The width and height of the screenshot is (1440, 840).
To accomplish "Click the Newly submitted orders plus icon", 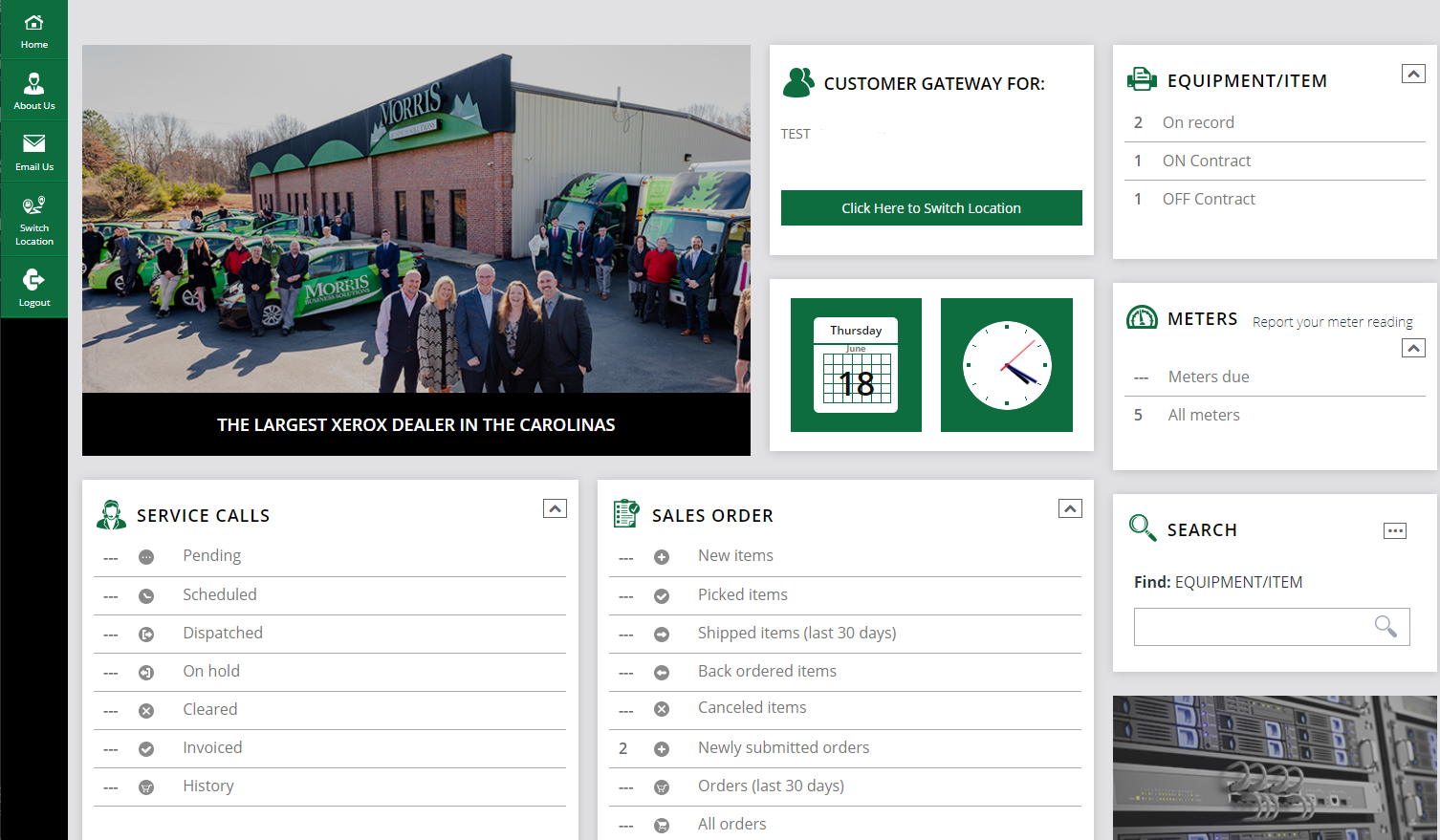I will [x=662, y=749].
